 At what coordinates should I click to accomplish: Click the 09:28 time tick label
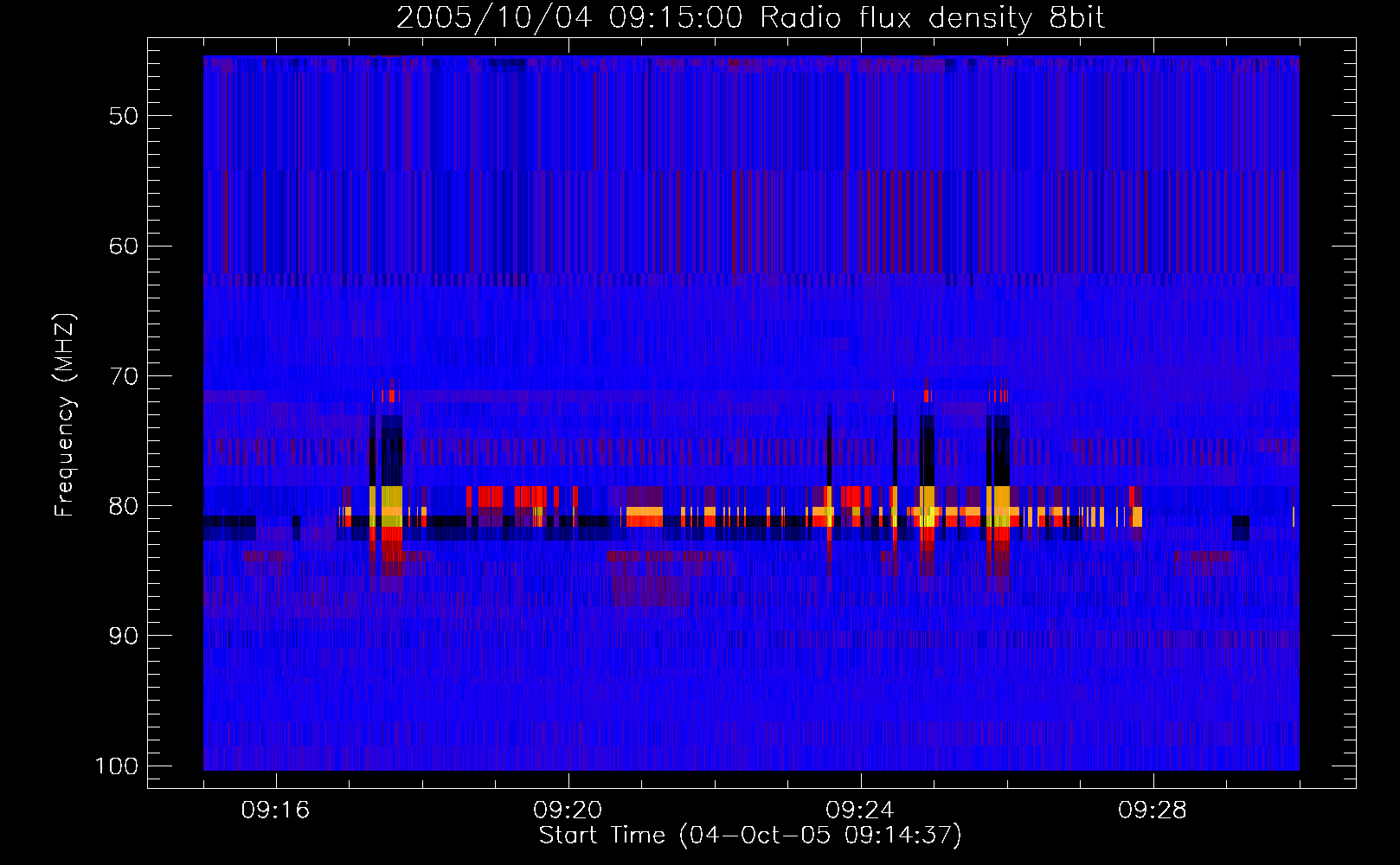pos(1153,811)
